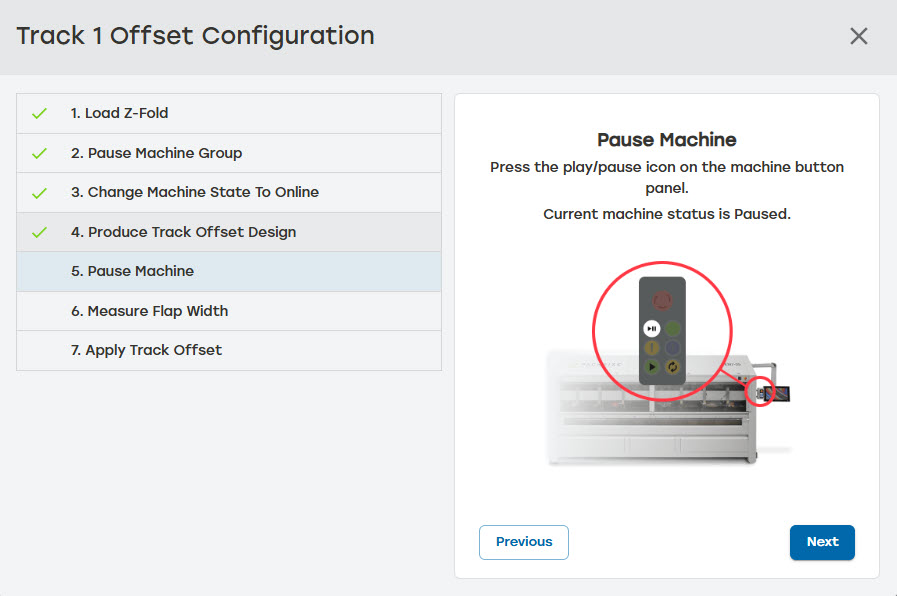
Task: Open step 2. Pause Machine Group
Action: tap(156, 153)
